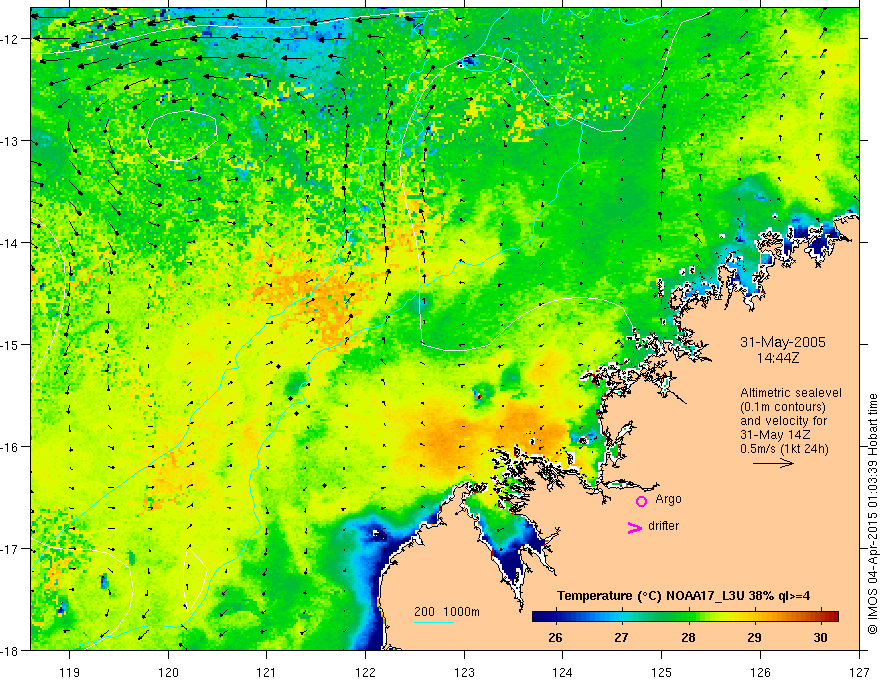The image size is (880, 680).
Task: Click longitude axis label 126
Action: click(x=760, y=672)
